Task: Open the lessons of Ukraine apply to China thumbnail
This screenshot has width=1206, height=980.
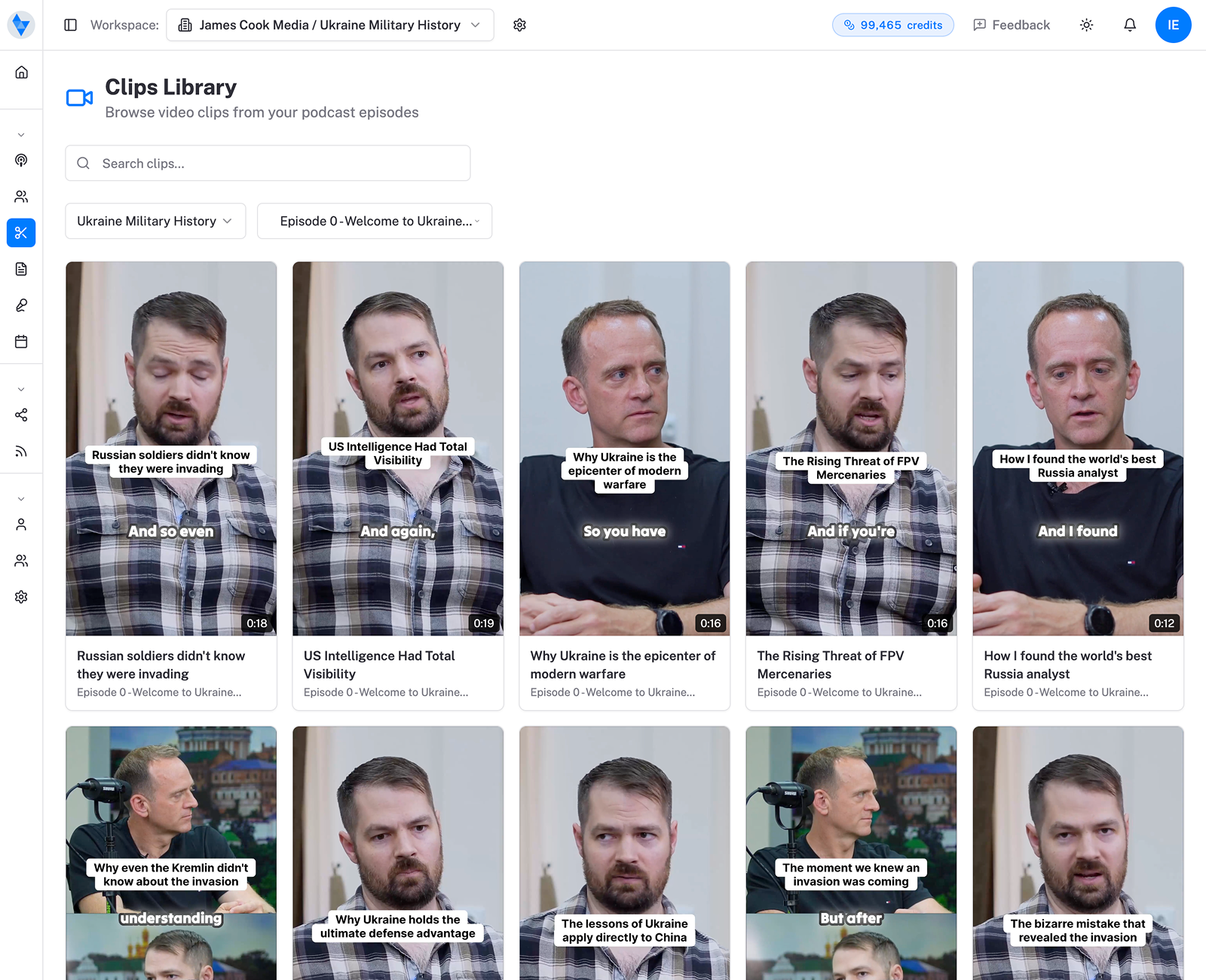Action: tap(625, 853)
